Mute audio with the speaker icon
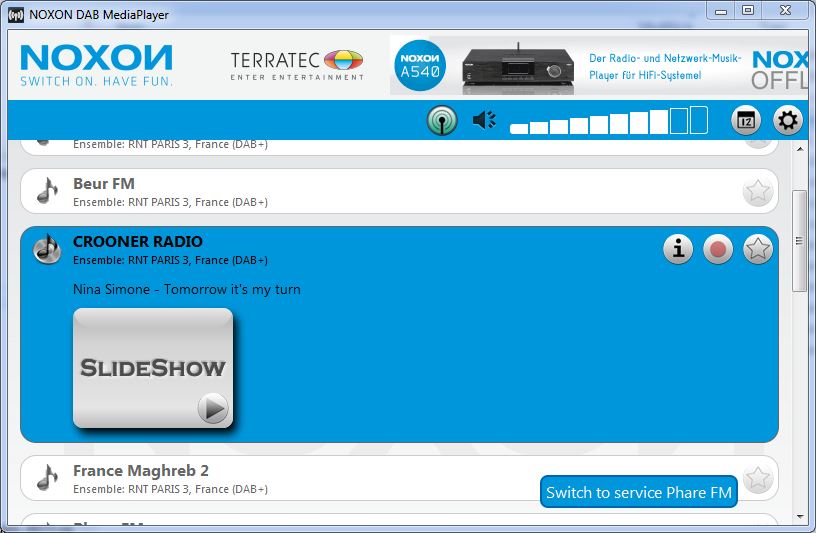This screenshot has width=816, height=533. pos(484,120)
